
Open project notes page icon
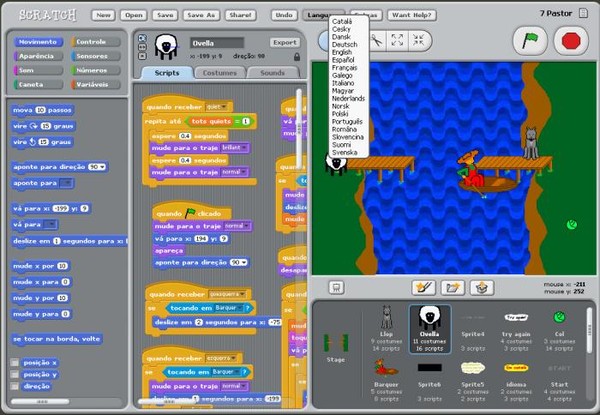pos(583,13)
